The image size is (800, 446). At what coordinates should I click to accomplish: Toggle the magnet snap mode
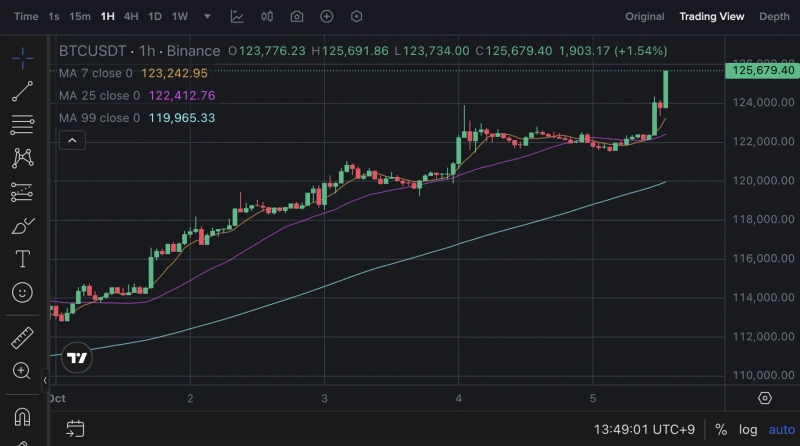pos(22,416)
